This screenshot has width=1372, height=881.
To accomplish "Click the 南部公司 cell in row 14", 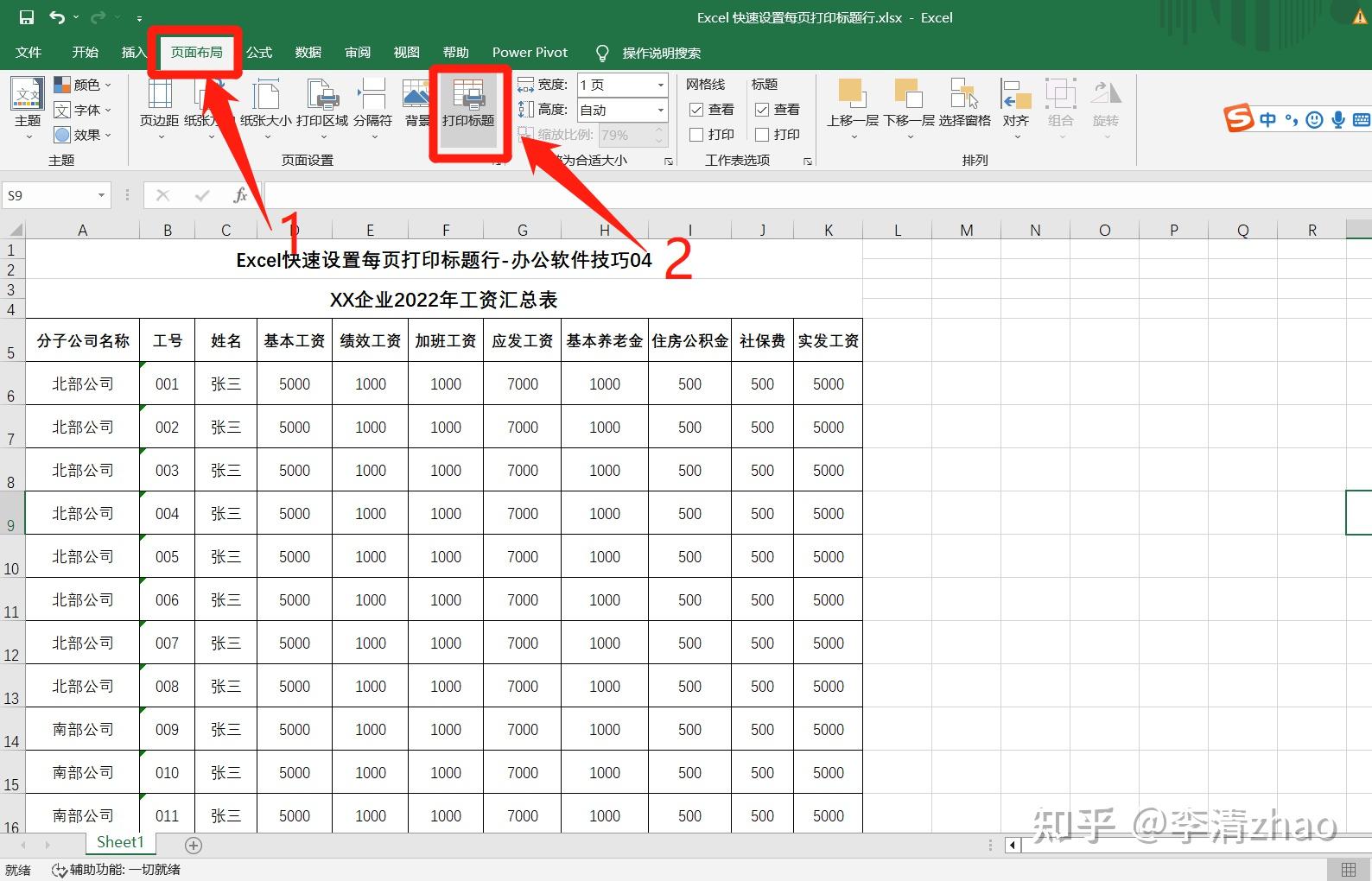I will coord(83,729).
